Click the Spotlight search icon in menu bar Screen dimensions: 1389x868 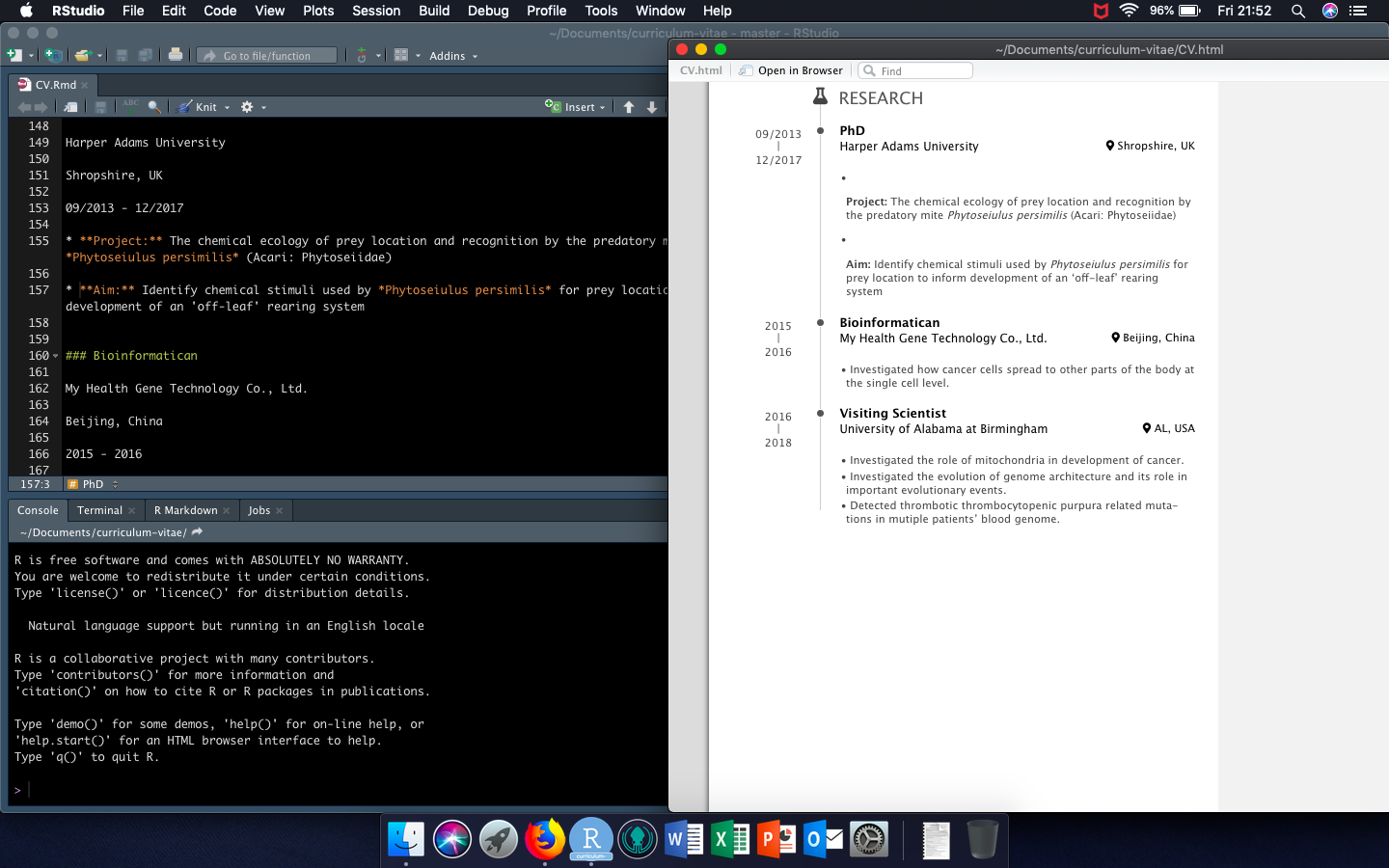click(1298, 11)
